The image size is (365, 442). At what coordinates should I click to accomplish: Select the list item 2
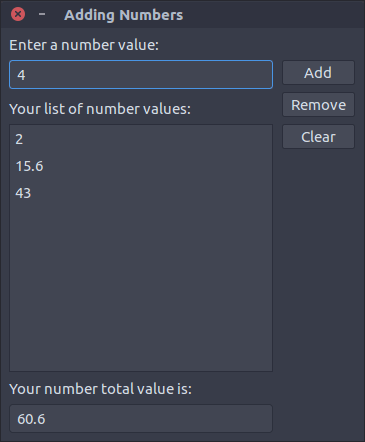click(x=141, y=139)
